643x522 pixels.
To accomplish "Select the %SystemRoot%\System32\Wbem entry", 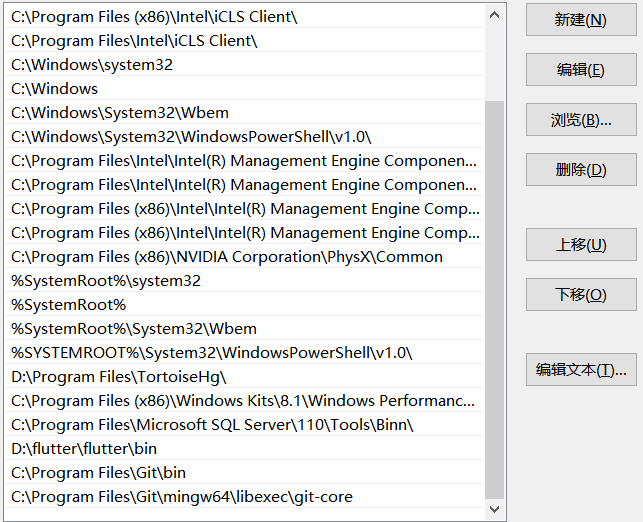I will (244, 329).
